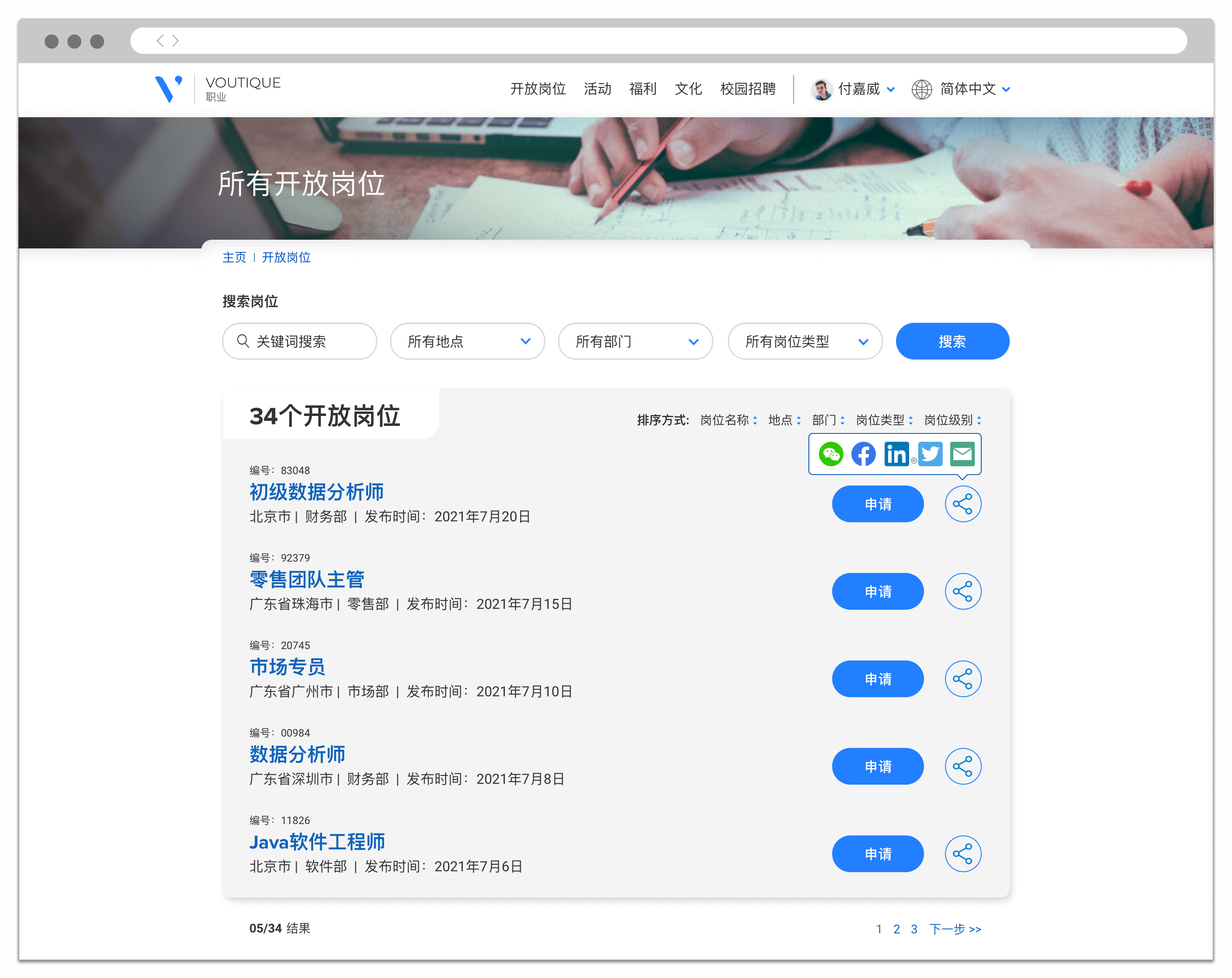This screenshot has width=1232, height=978.
Task: Click the 编号: 83048 text
Action: point(280,470)
